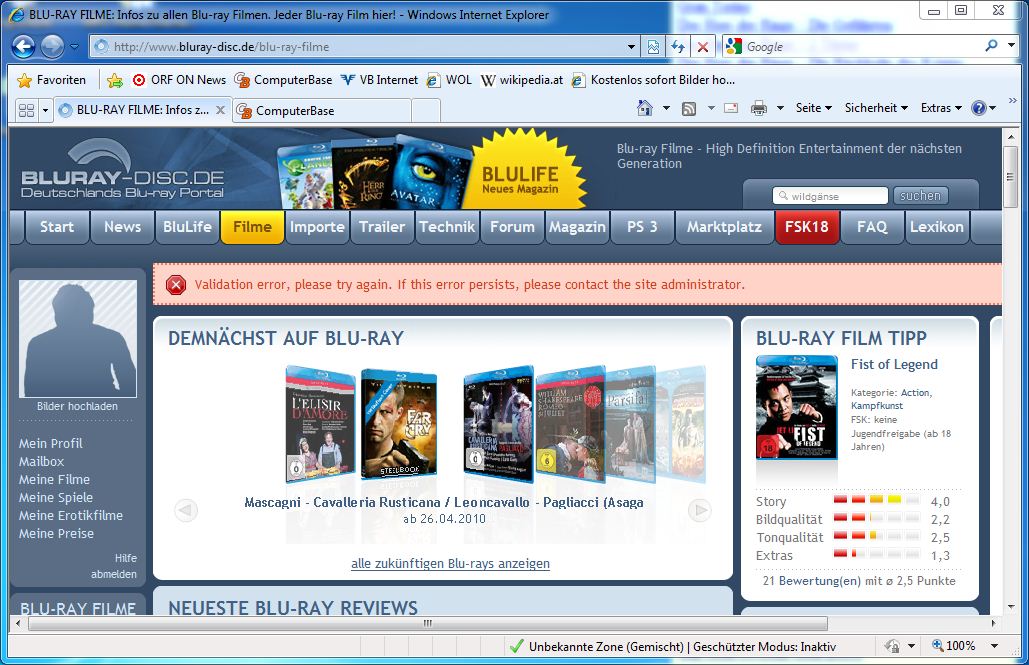The width and height of the screenshot is (1029, 665).
Task: Open the Favoriten star button
Action: coord(51,80)
